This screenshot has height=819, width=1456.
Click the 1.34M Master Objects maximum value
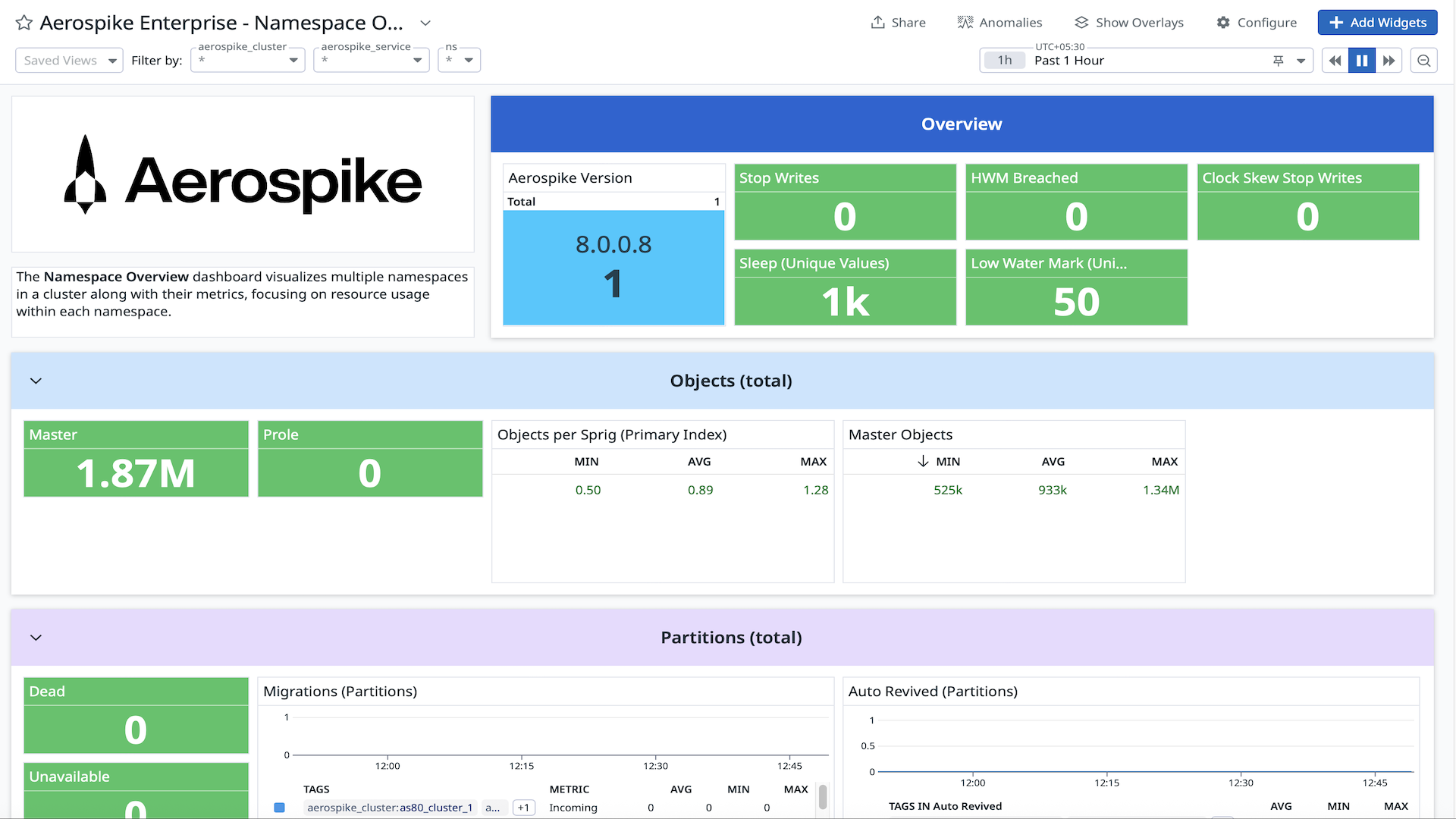(1161, 491)
